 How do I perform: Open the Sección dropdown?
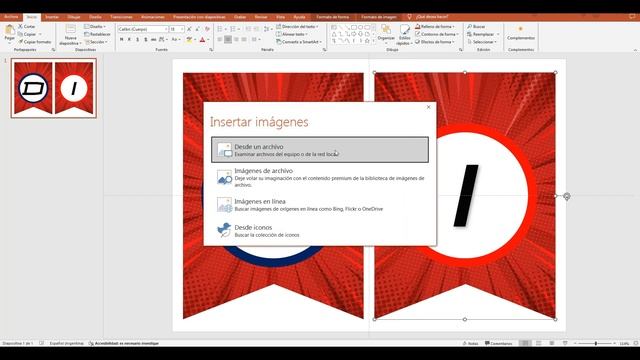[97, 42]
